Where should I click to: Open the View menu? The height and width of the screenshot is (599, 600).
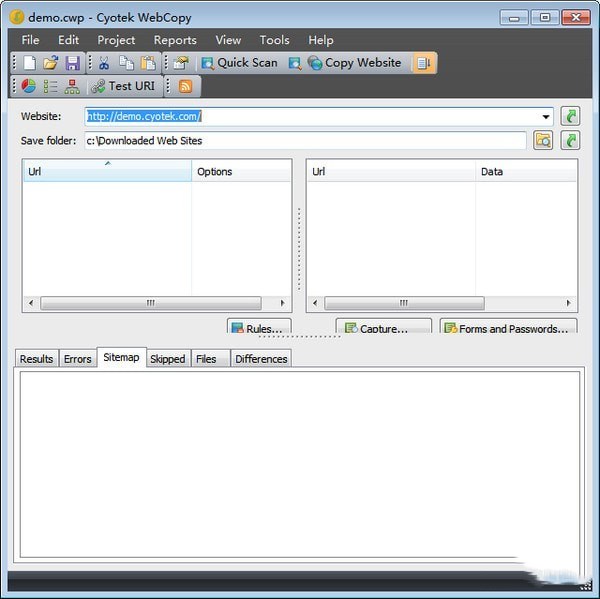(x=228, y=40)
